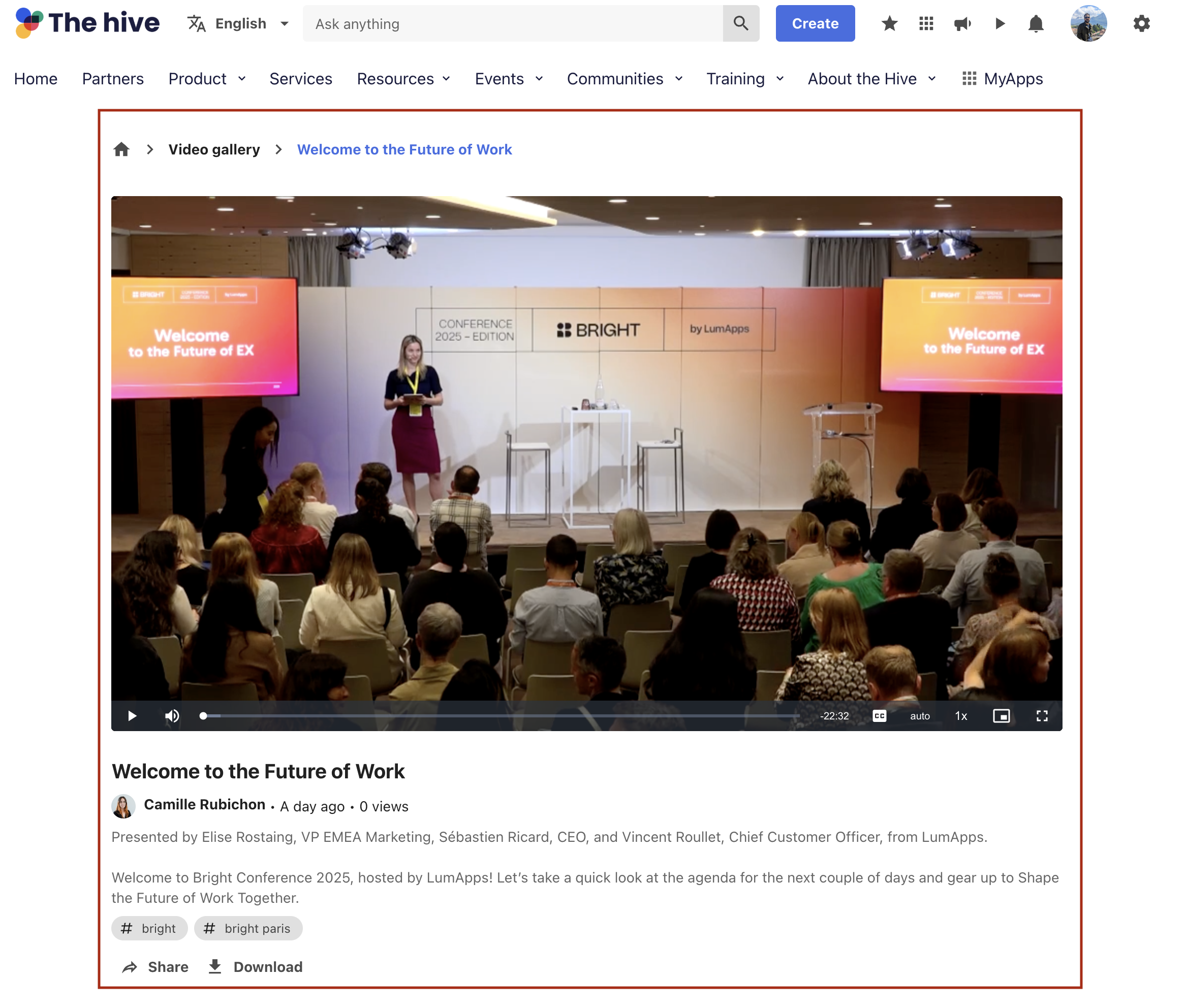The image size is (1186, 1008).
Task: Go to Video gallery breadcrumb
Action: 214,149
